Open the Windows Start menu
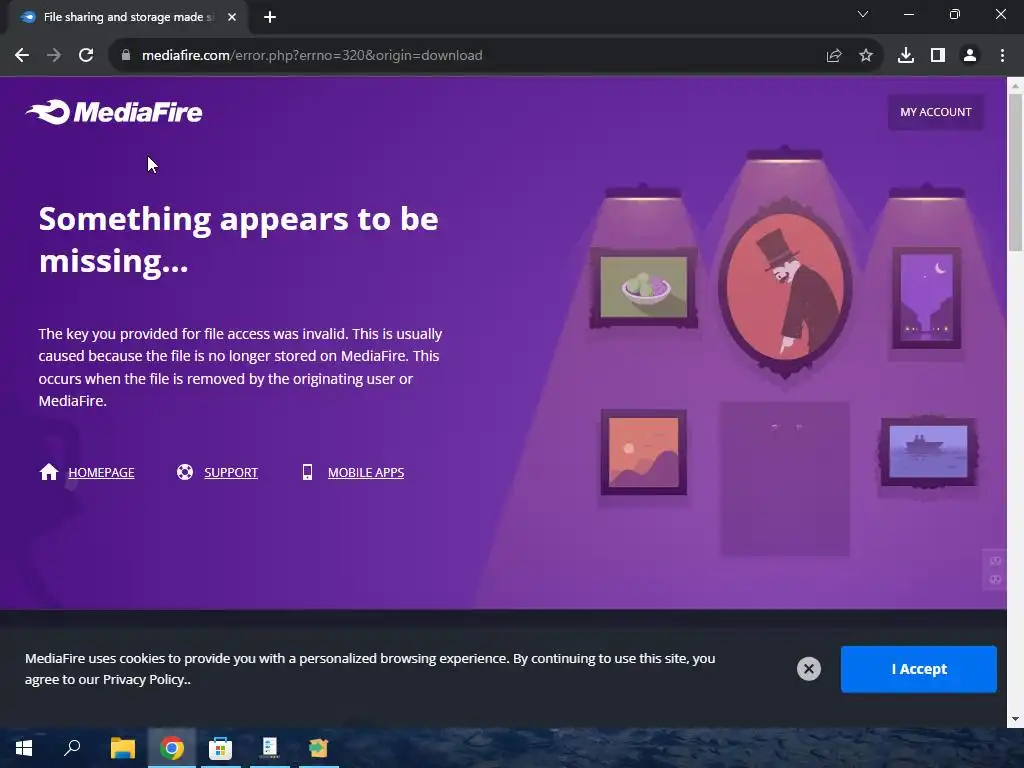1024x768 pixels. click(x=24, y=748)
